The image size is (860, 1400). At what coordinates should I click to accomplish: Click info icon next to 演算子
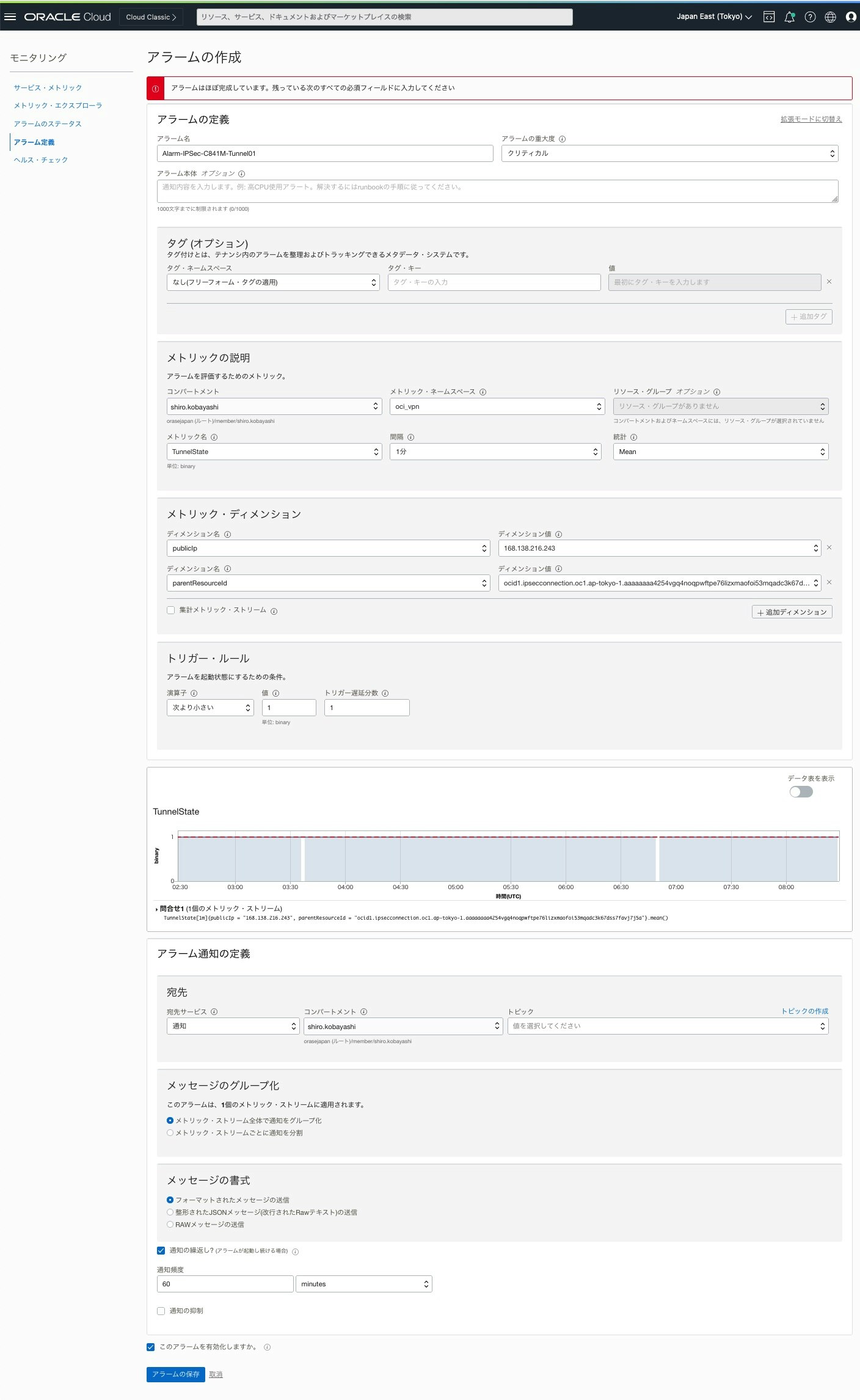194,694
